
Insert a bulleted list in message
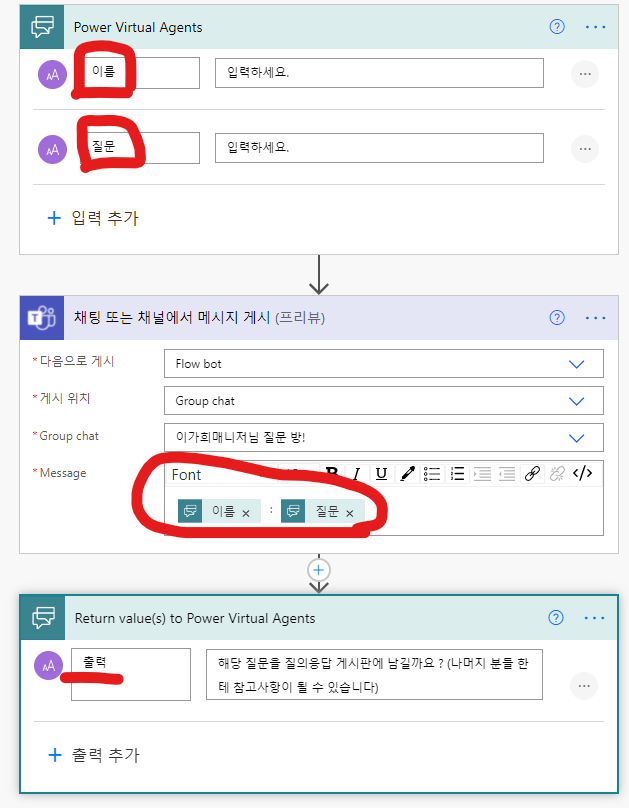tap(432, 474)
